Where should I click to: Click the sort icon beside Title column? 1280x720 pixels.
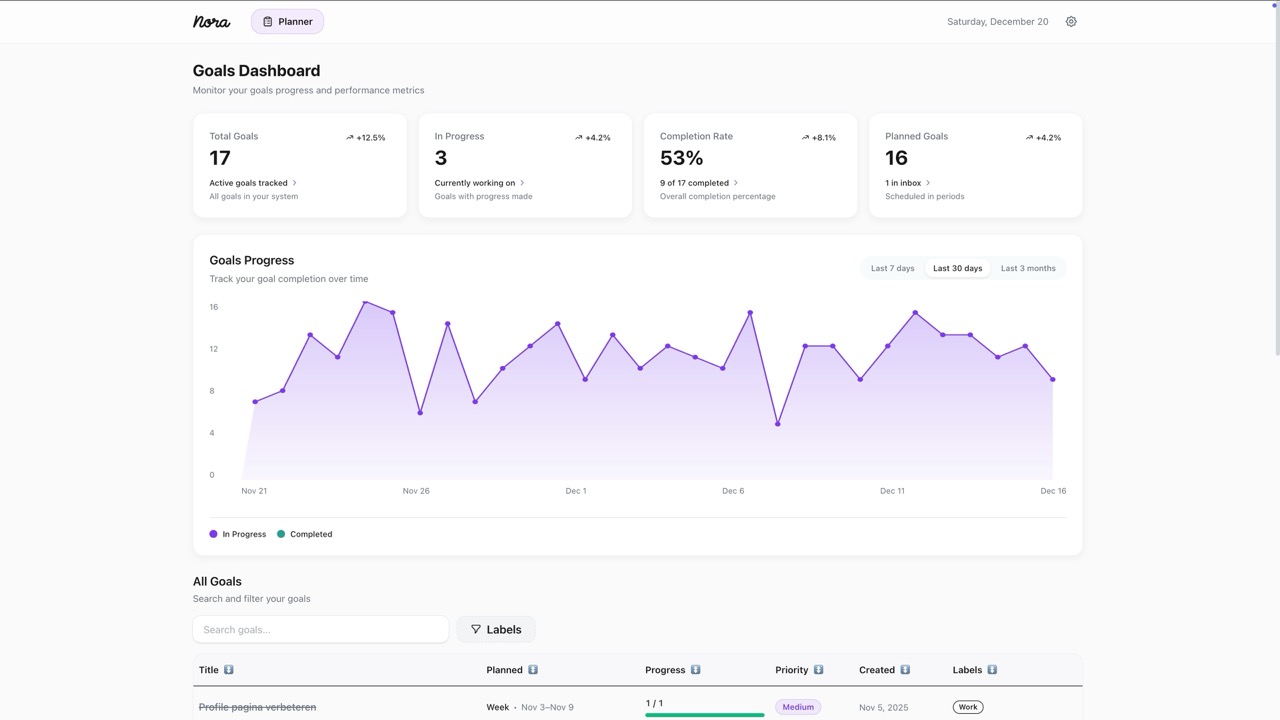(x=229, y=670)
